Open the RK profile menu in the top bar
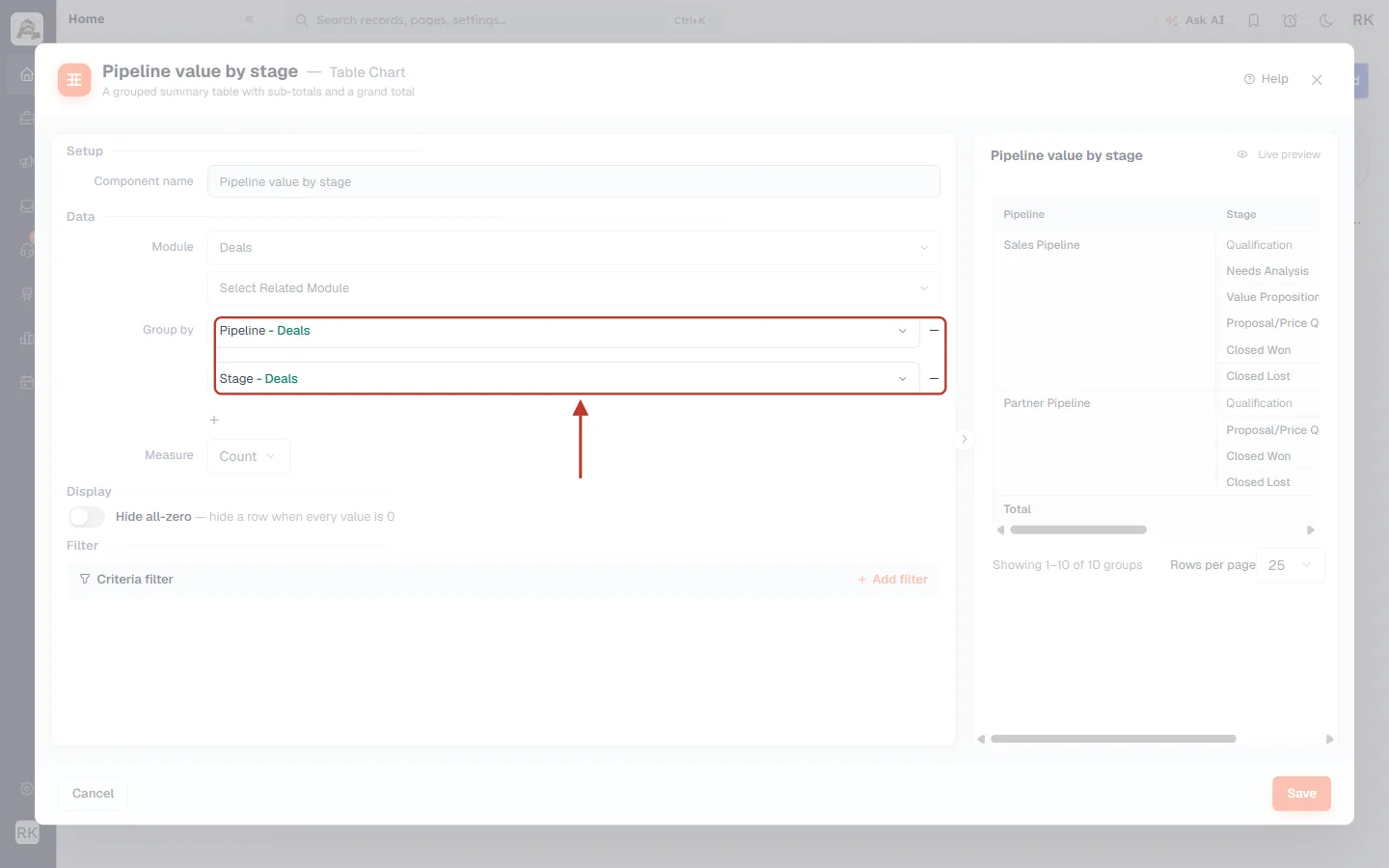Screen dimensions: 1389x868 [x=1363, y=20]
